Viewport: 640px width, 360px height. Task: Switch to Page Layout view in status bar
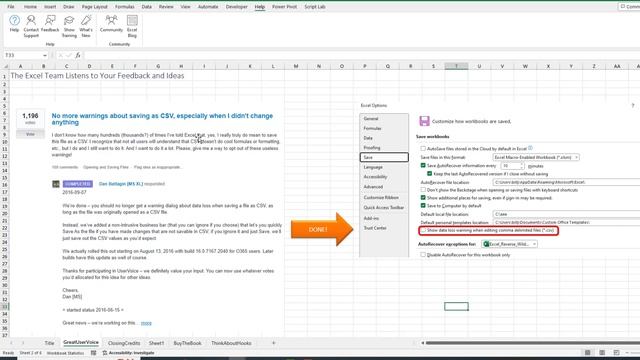click(602, 353)
